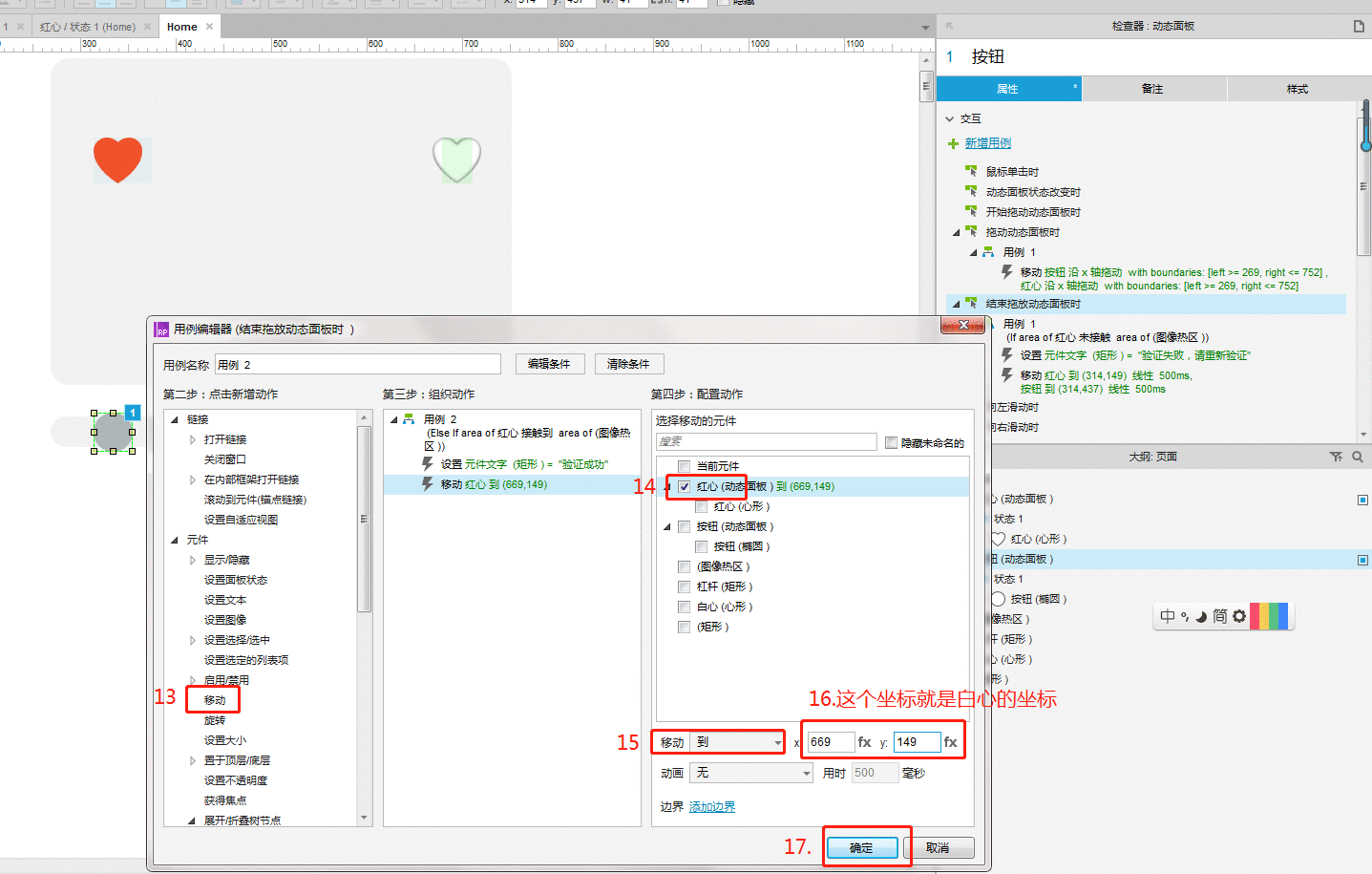Viewport: 1372px width, 874px height.
Task: Click the green plus icon beside 新增用例
Action: pos(953,143)
